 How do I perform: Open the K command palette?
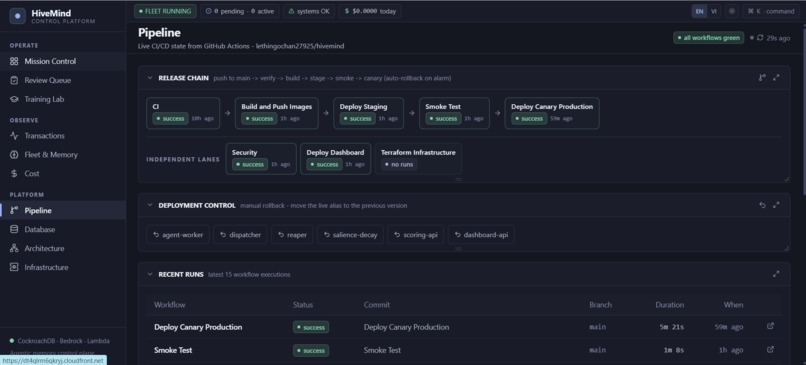[x=771, y=11]
